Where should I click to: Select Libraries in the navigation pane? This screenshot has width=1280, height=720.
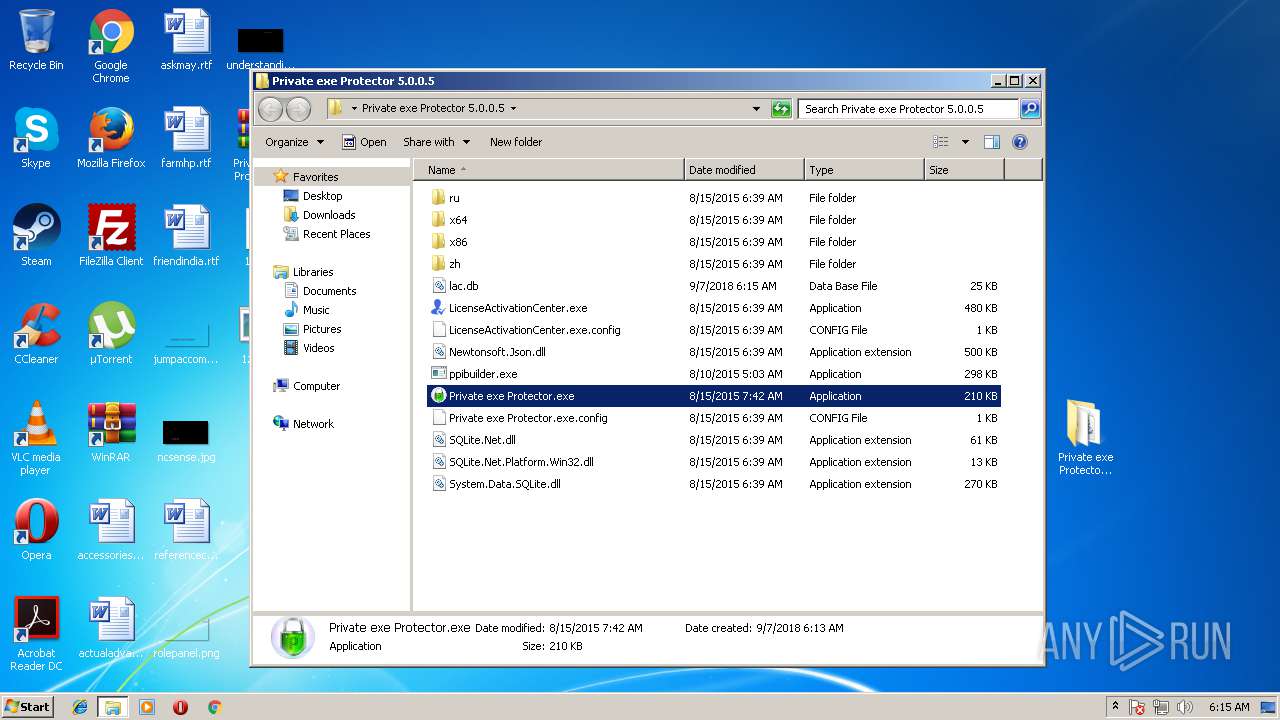[x=313, y=272]
